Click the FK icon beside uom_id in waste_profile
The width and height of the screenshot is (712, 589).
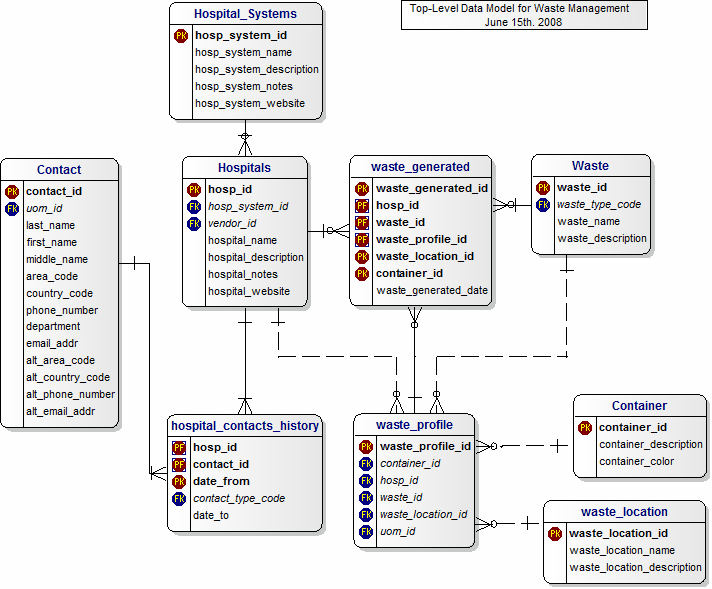366,532
